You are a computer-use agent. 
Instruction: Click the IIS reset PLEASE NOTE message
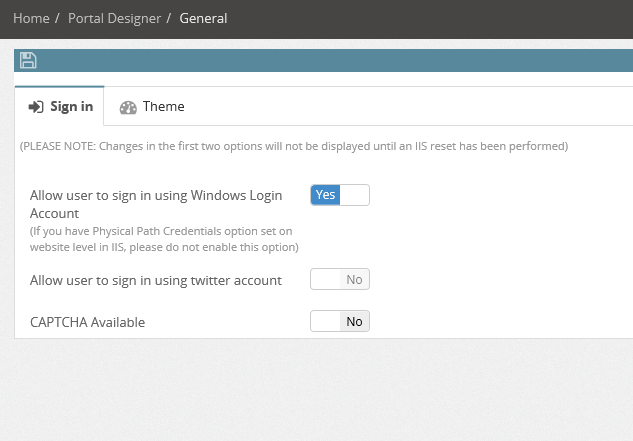(x=294, y=146)
